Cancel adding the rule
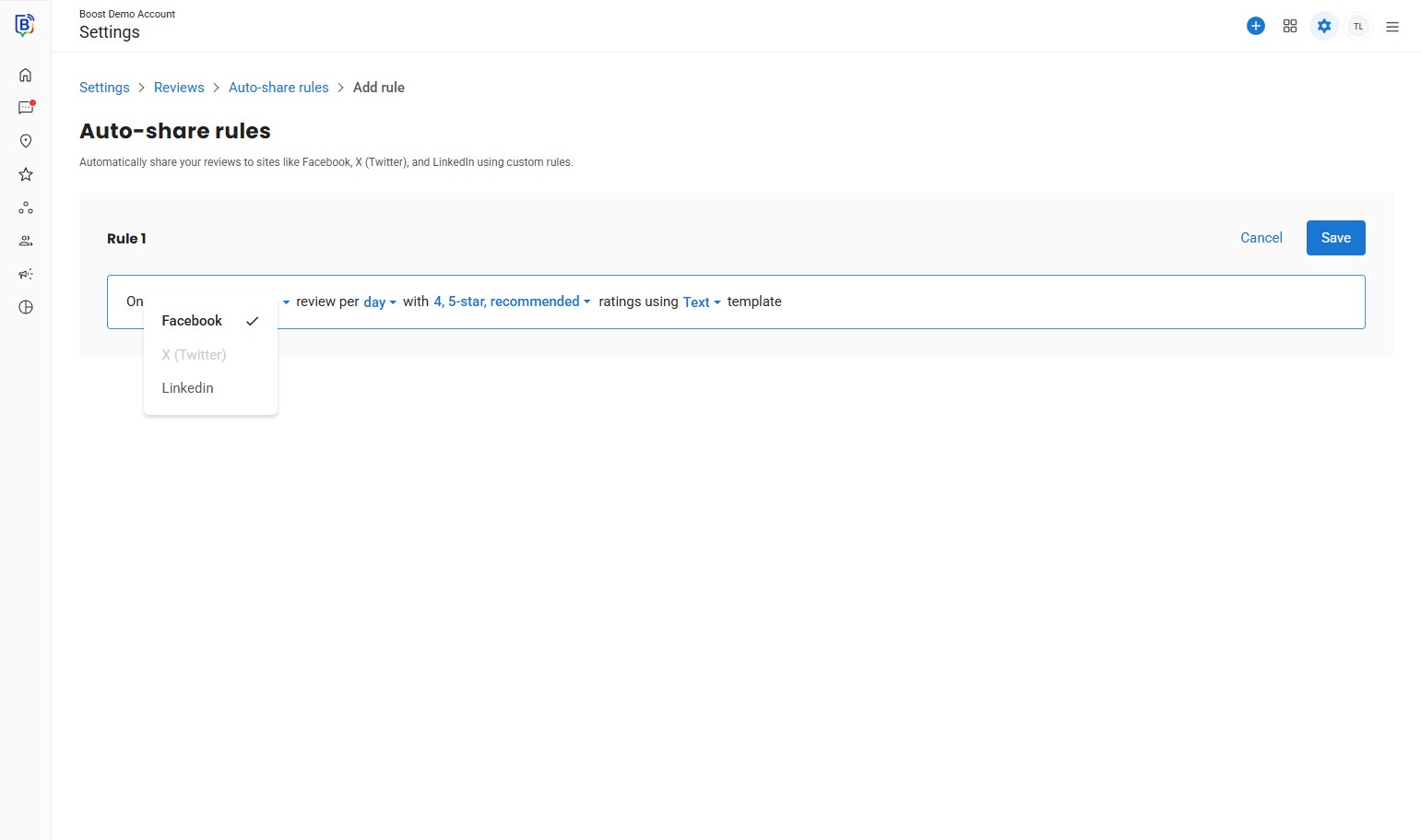Image resolution: width=1421 pixels, height=840 pixels. [x=1261, y=238]
